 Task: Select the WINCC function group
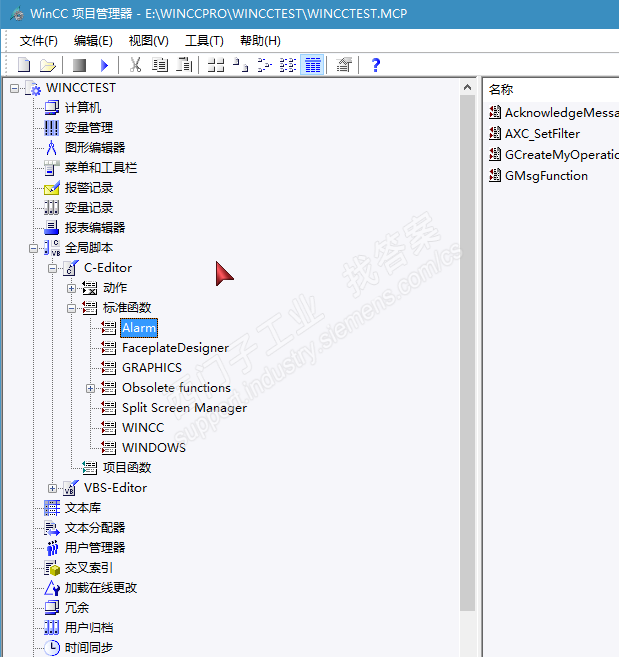tap(143, 428)
